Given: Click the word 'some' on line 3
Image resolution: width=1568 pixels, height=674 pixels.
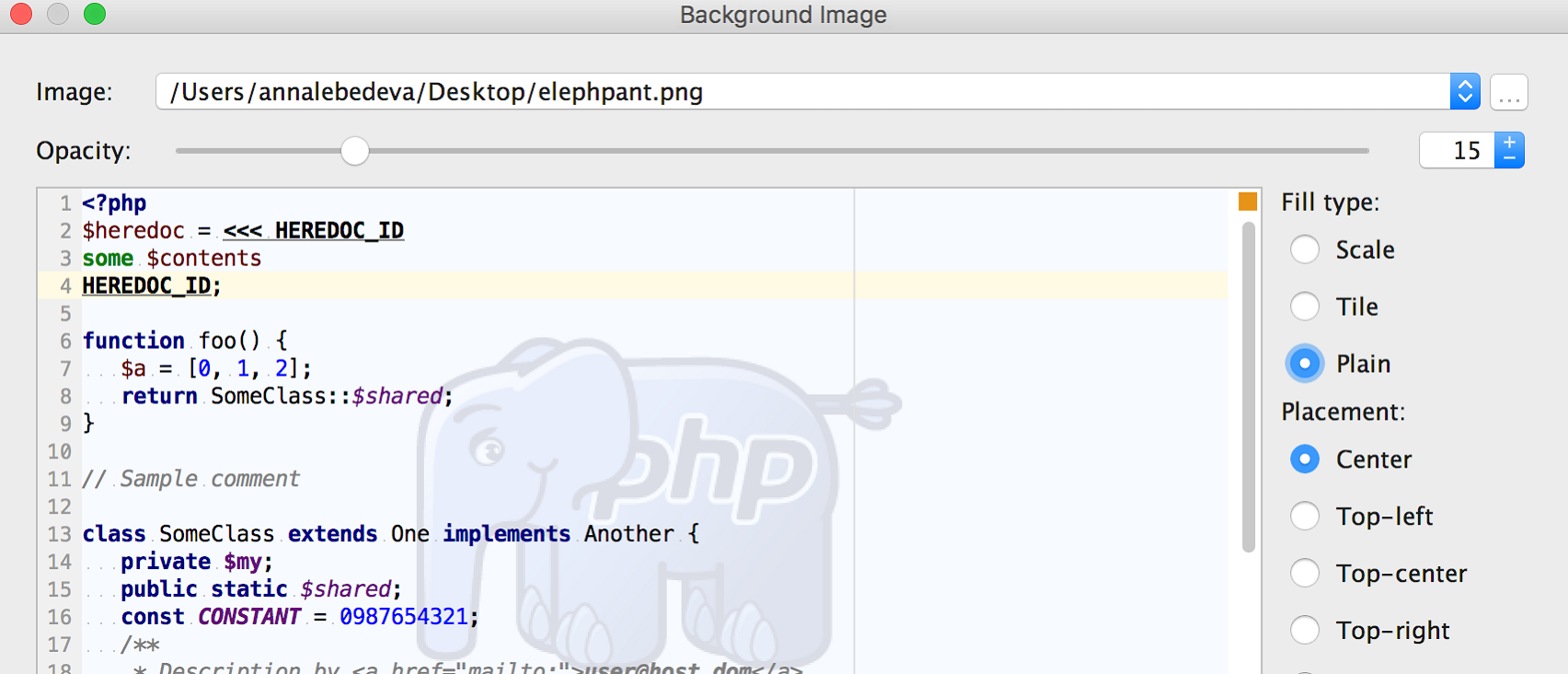Looking at the screenshot, I should click(x=108, y=258).
